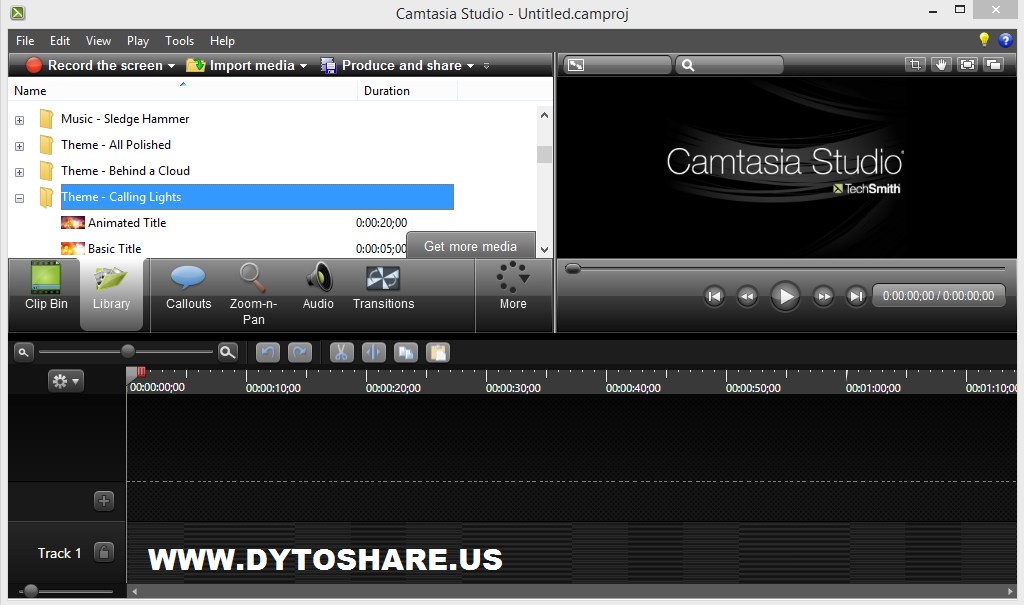Toggle crop mode in preview
The width and height of the screenshot is (1024, 605).
point(915,65)
